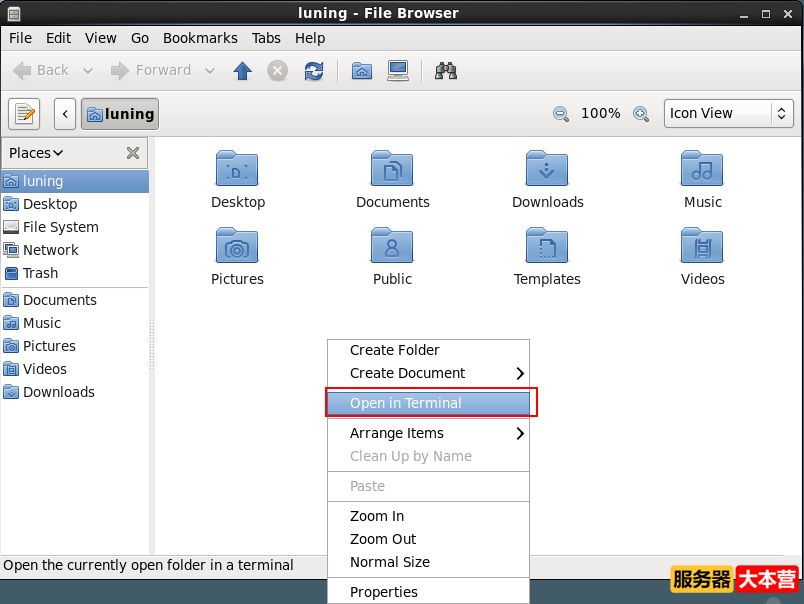The width and height of the screenshot is (804, 604).
Task: Click the Computer icon in toolbar
Action: click(398, 70)
